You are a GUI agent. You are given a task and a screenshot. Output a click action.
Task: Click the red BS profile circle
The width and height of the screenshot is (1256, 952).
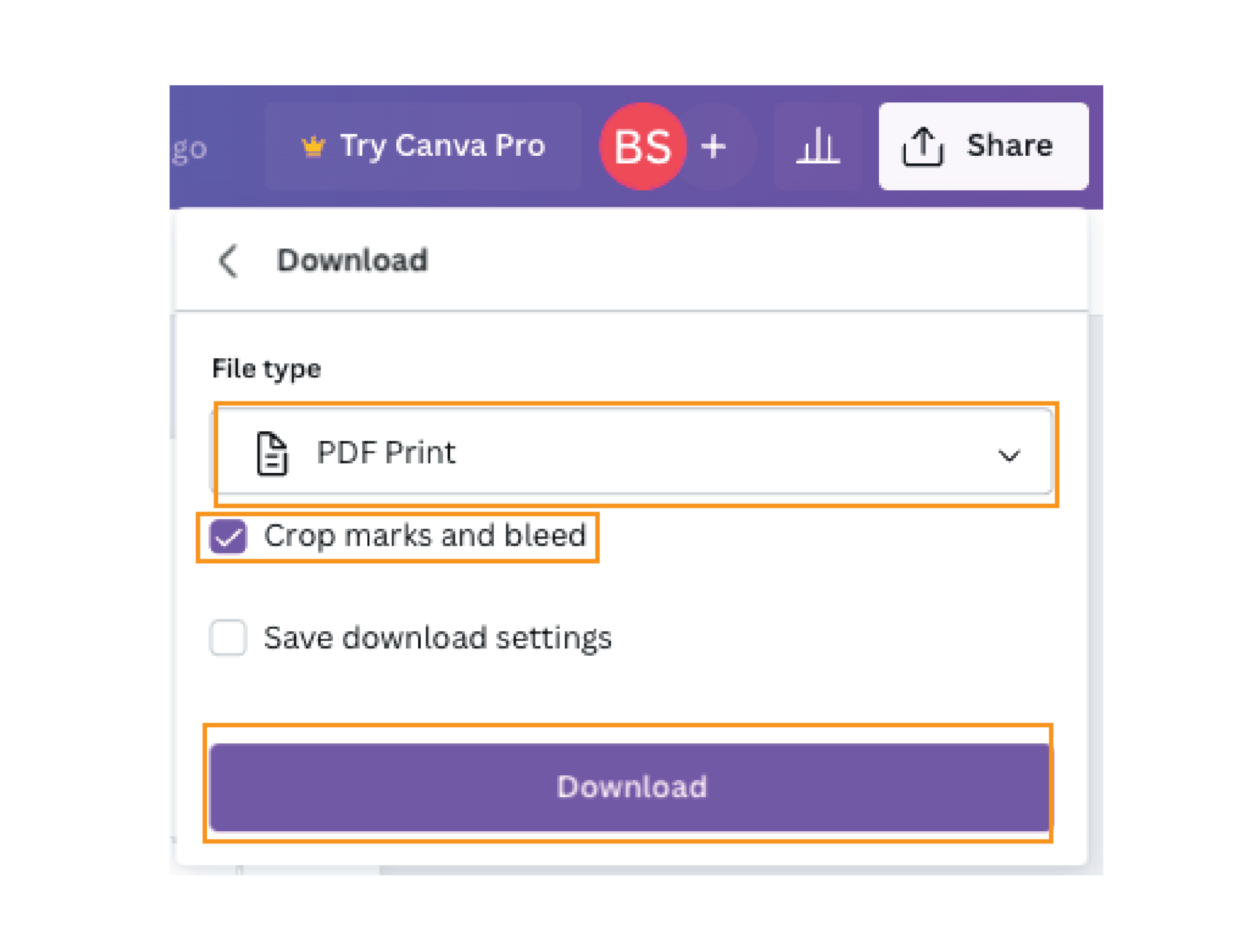tap(643, 146)
